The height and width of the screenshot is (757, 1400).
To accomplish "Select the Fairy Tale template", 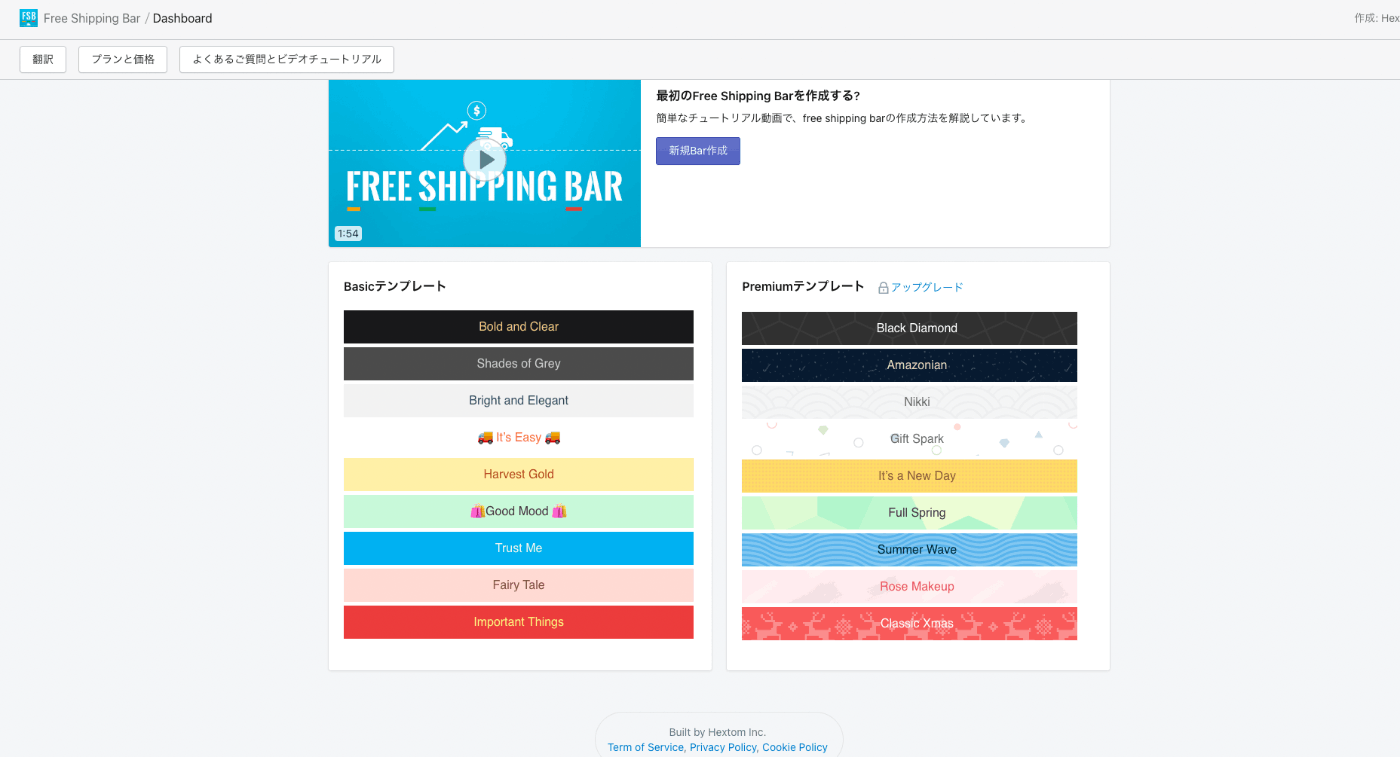I will (x=519, y=586).
